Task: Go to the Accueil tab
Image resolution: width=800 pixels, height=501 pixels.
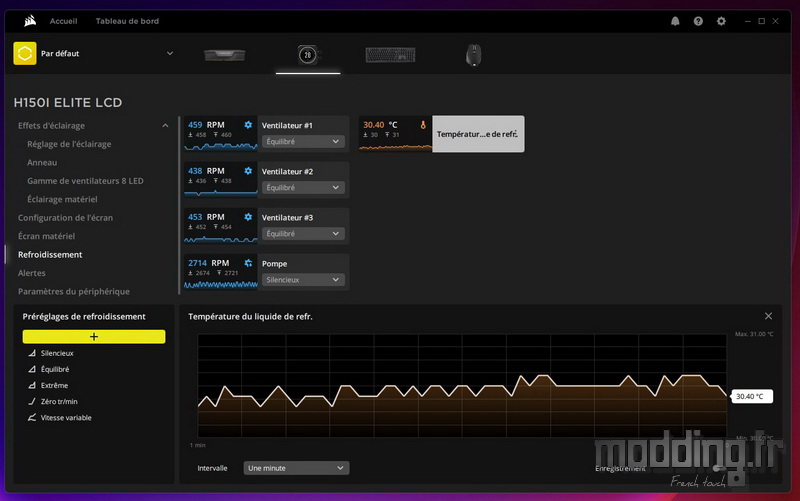Action: [x=63, y=21]
